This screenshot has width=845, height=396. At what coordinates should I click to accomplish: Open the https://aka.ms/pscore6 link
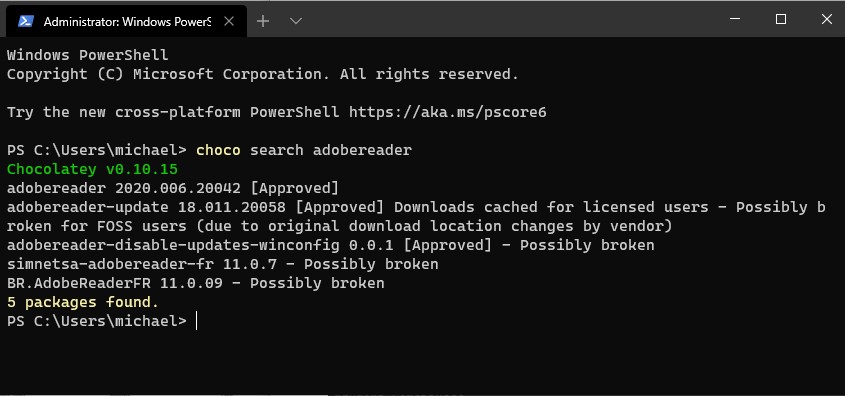[x=447, y=112]
